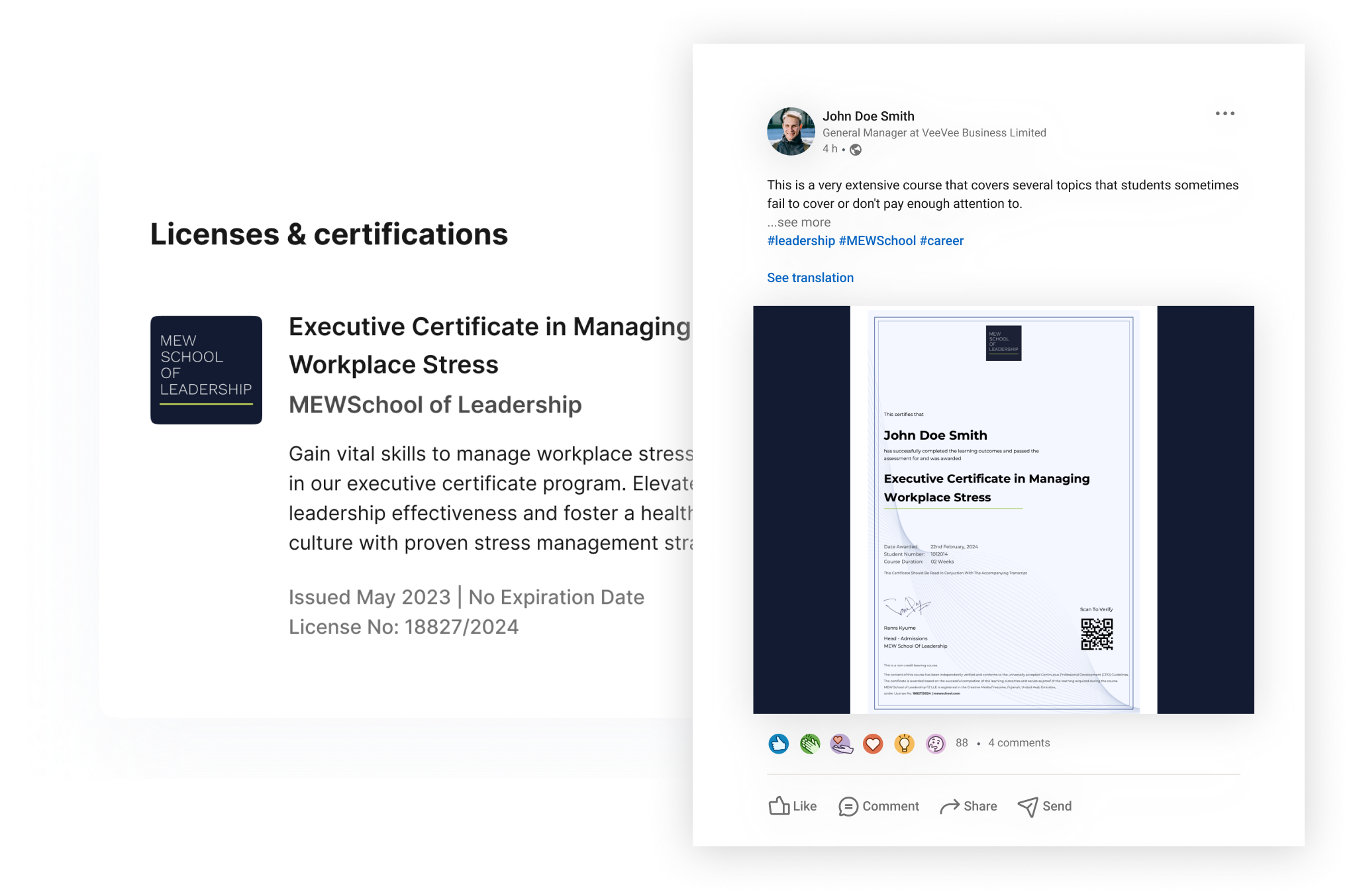Click the 4 h timestamp on the post
This screenshot has width=1351, height=896.
click(829, 149)
